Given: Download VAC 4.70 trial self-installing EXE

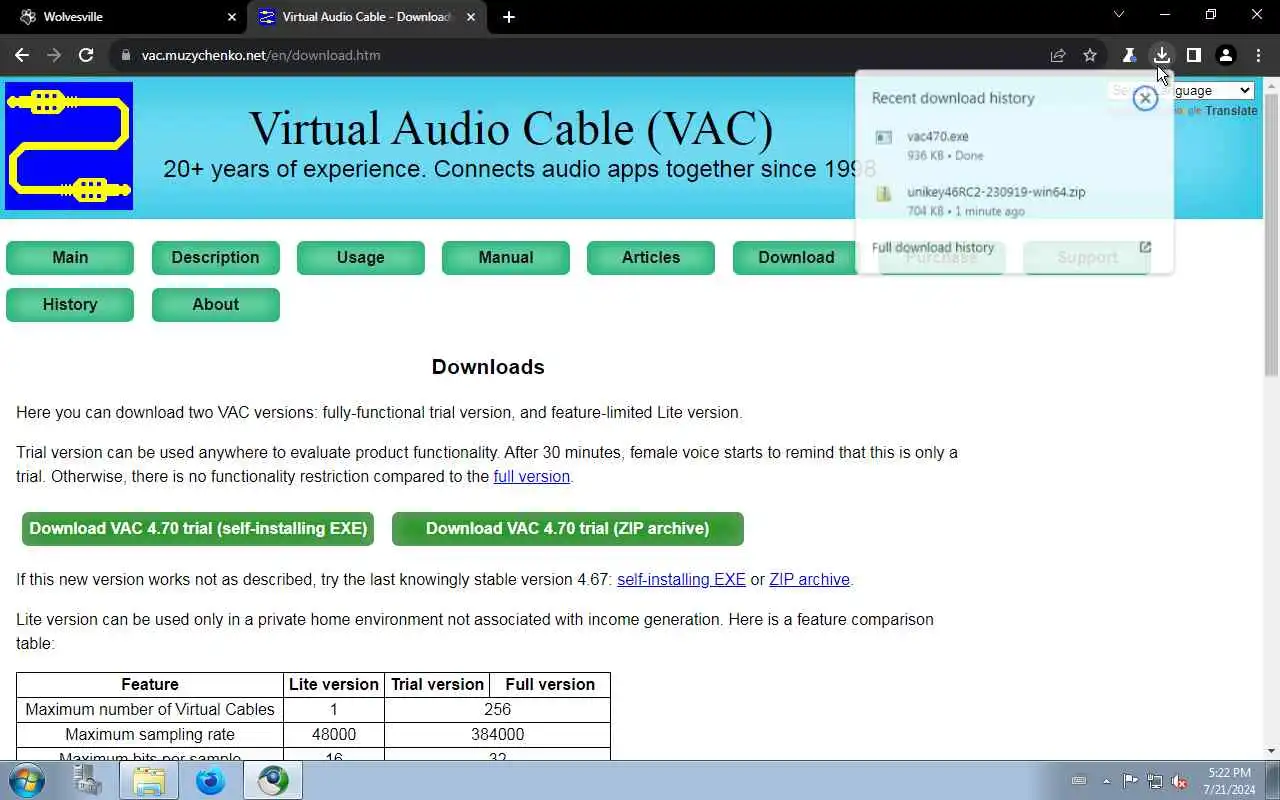Looking at the screenshot, I should (198, 528).
